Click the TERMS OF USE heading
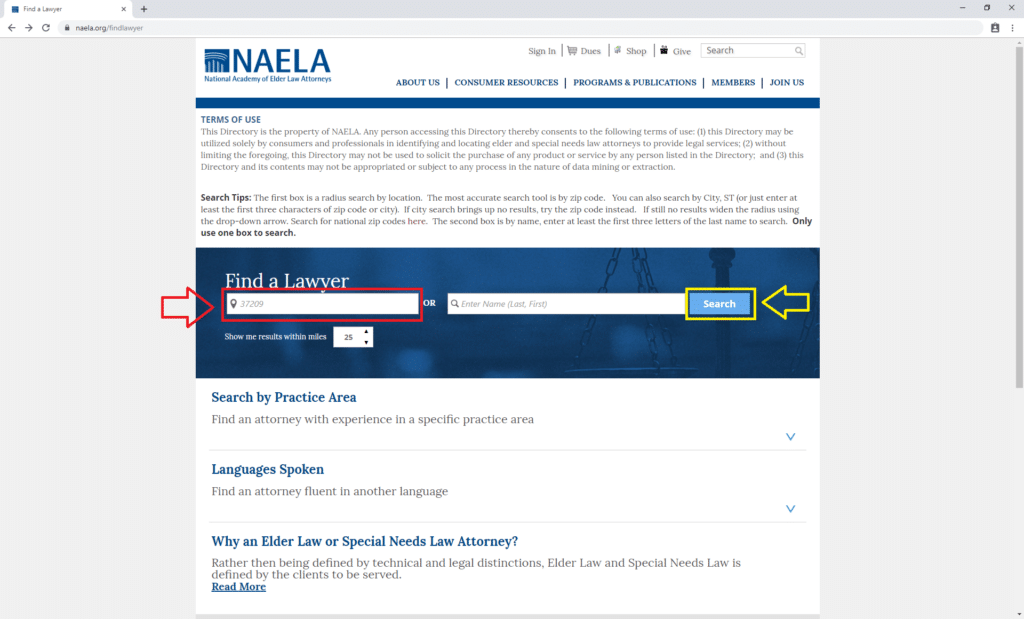The height and width of the screenshot is (619, 1024). click(x=231, y=119)
